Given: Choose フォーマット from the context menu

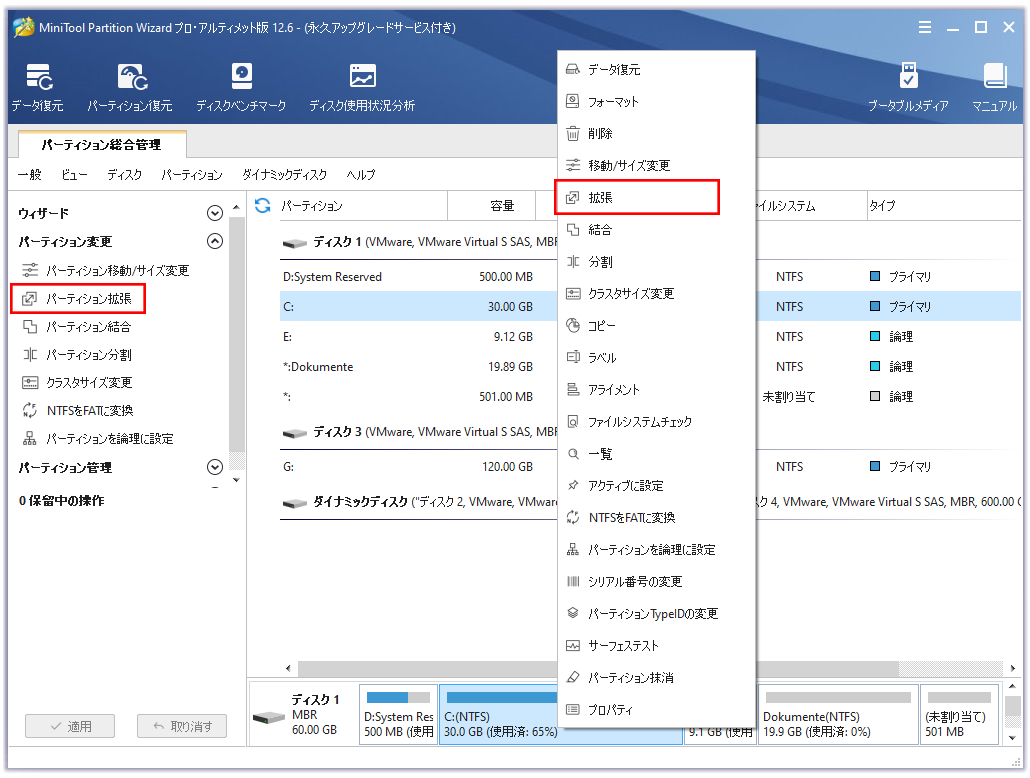Looking at the screenshot, I should (613, 102).
